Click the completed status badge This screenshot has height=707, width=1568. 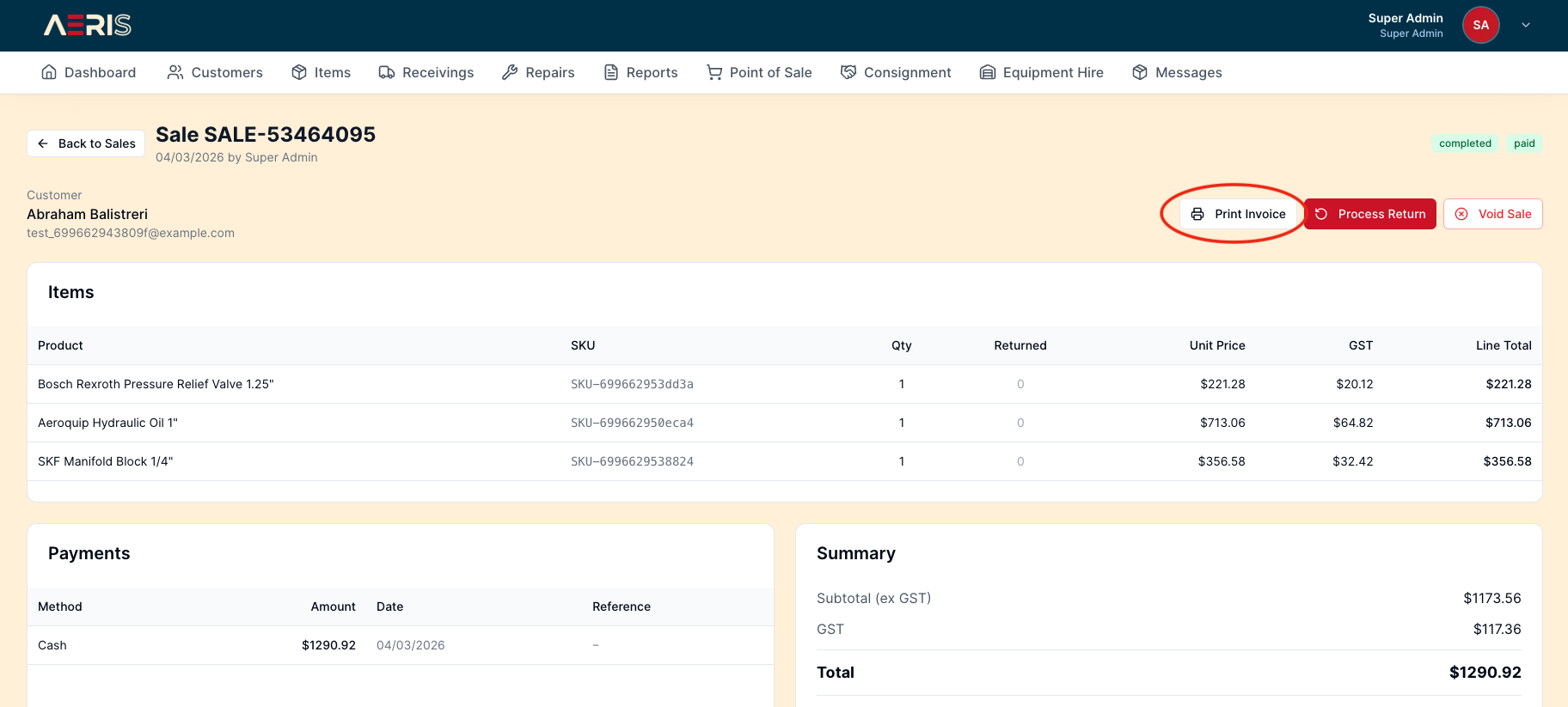click(x=1465, y=143)
